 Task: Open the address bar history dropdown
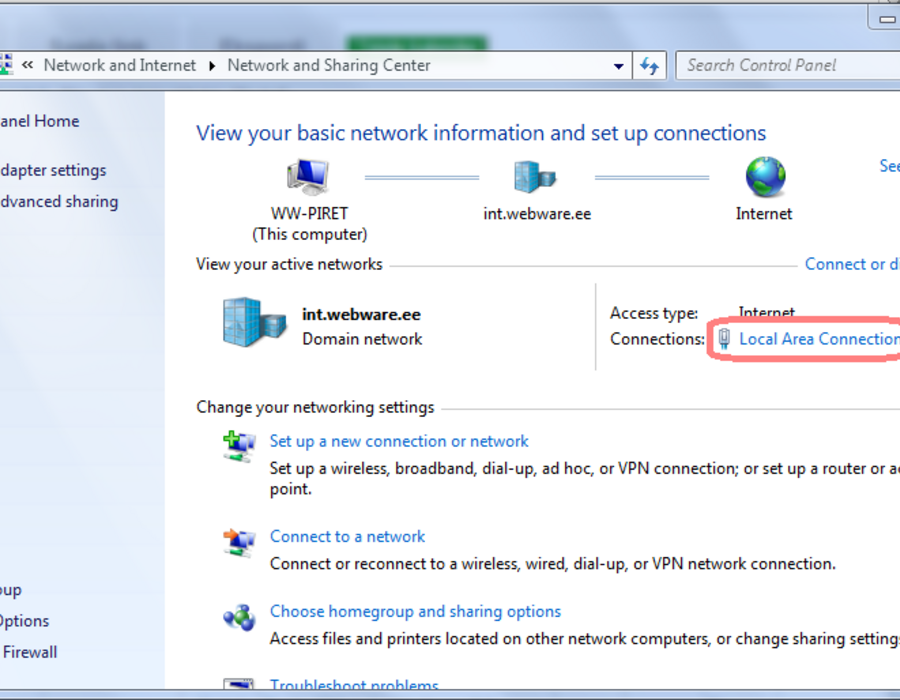point(618,65)
